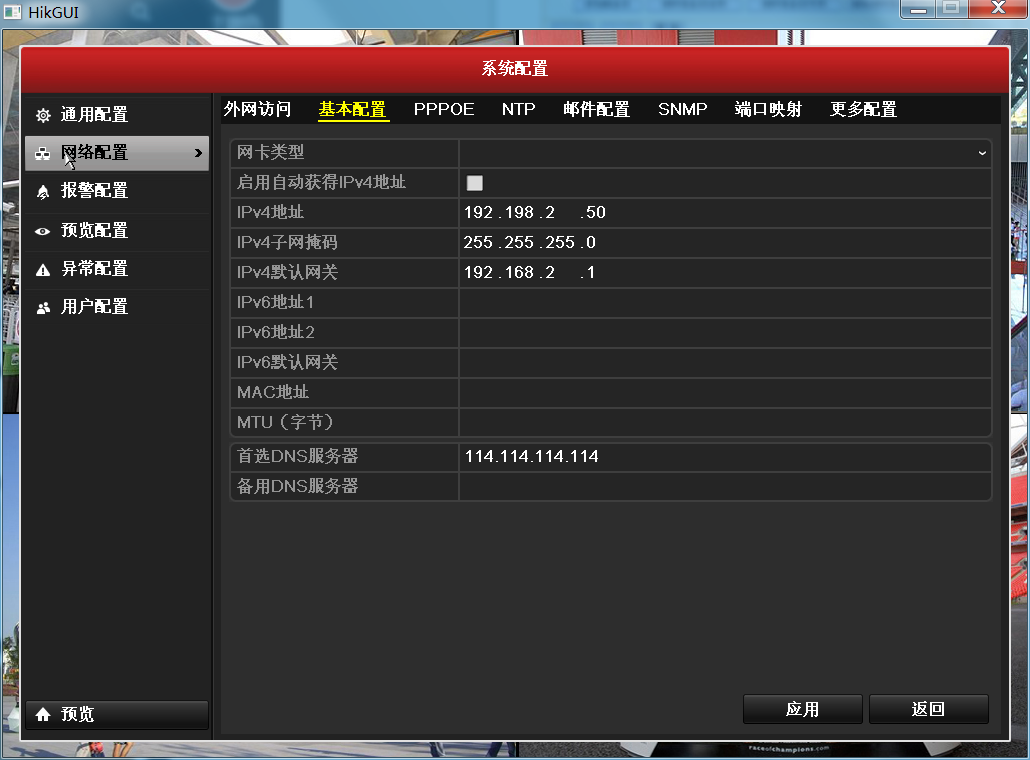Switch to the NTP tab
Viewport: 1030px width, 760px height.
[x=518, y=109]
